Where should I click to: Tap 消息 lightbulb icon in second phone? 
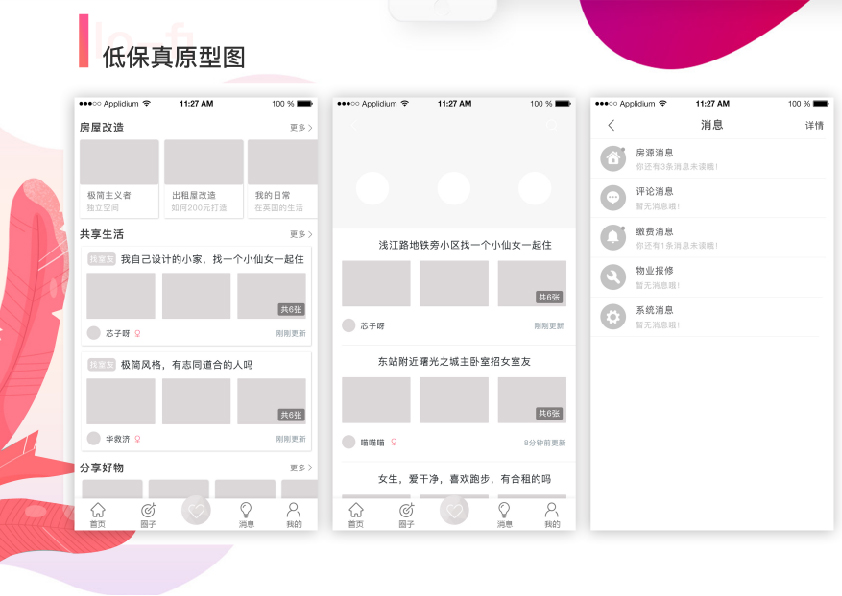click(504, 509)
